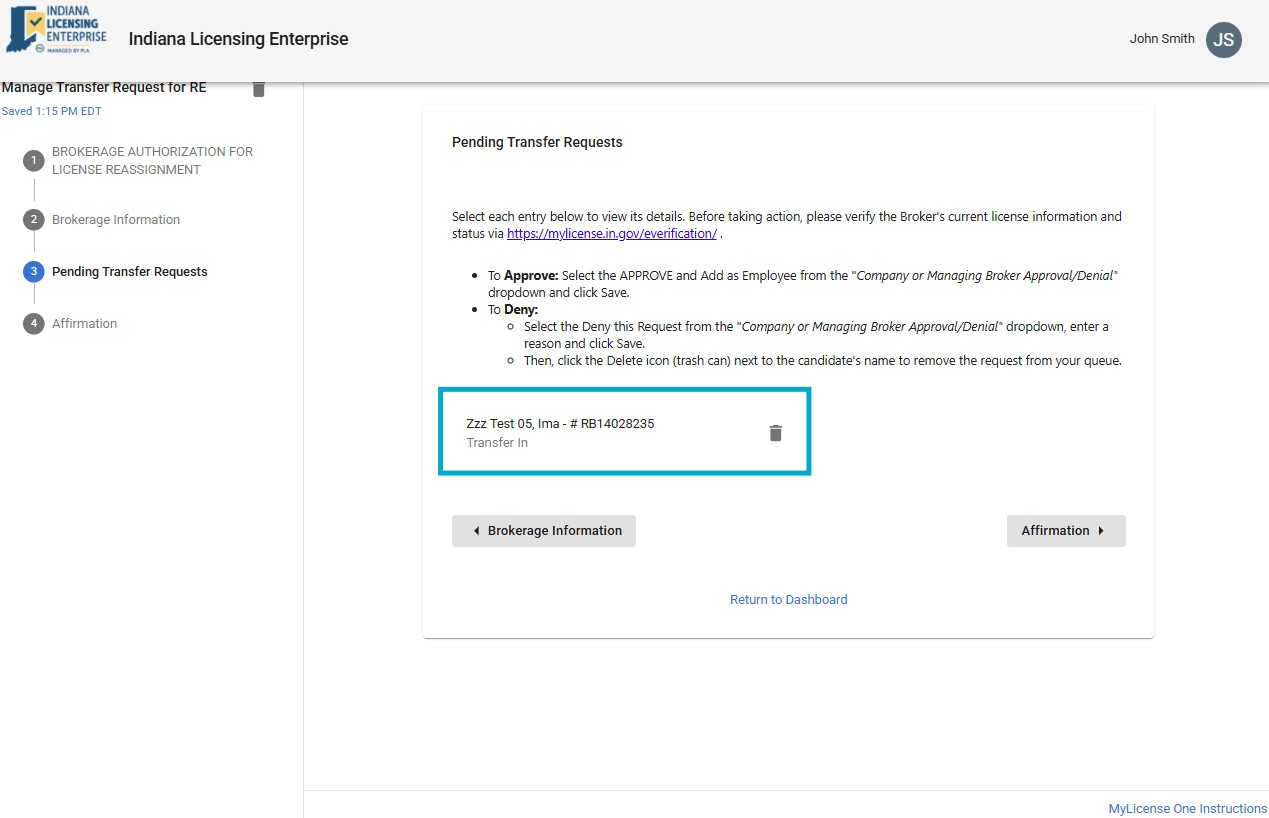Select Brokerage Information step label in sidebar
Viewport: 1269px width, 818px height.
pos(116,220)
